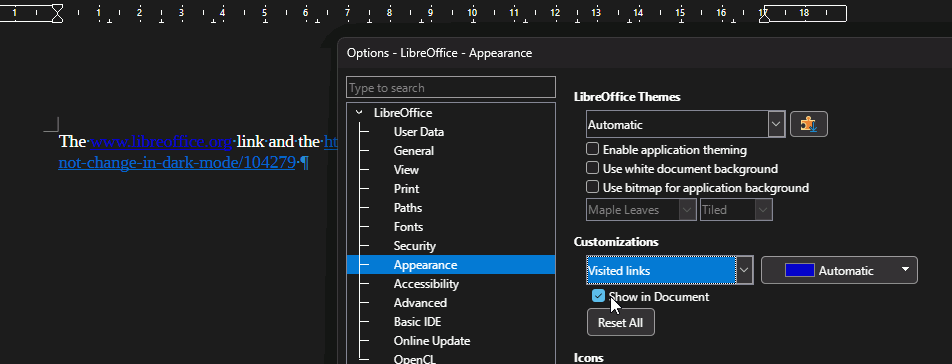Select Fonts in options tree
952x364 pixels.
(x=409, y=226)
